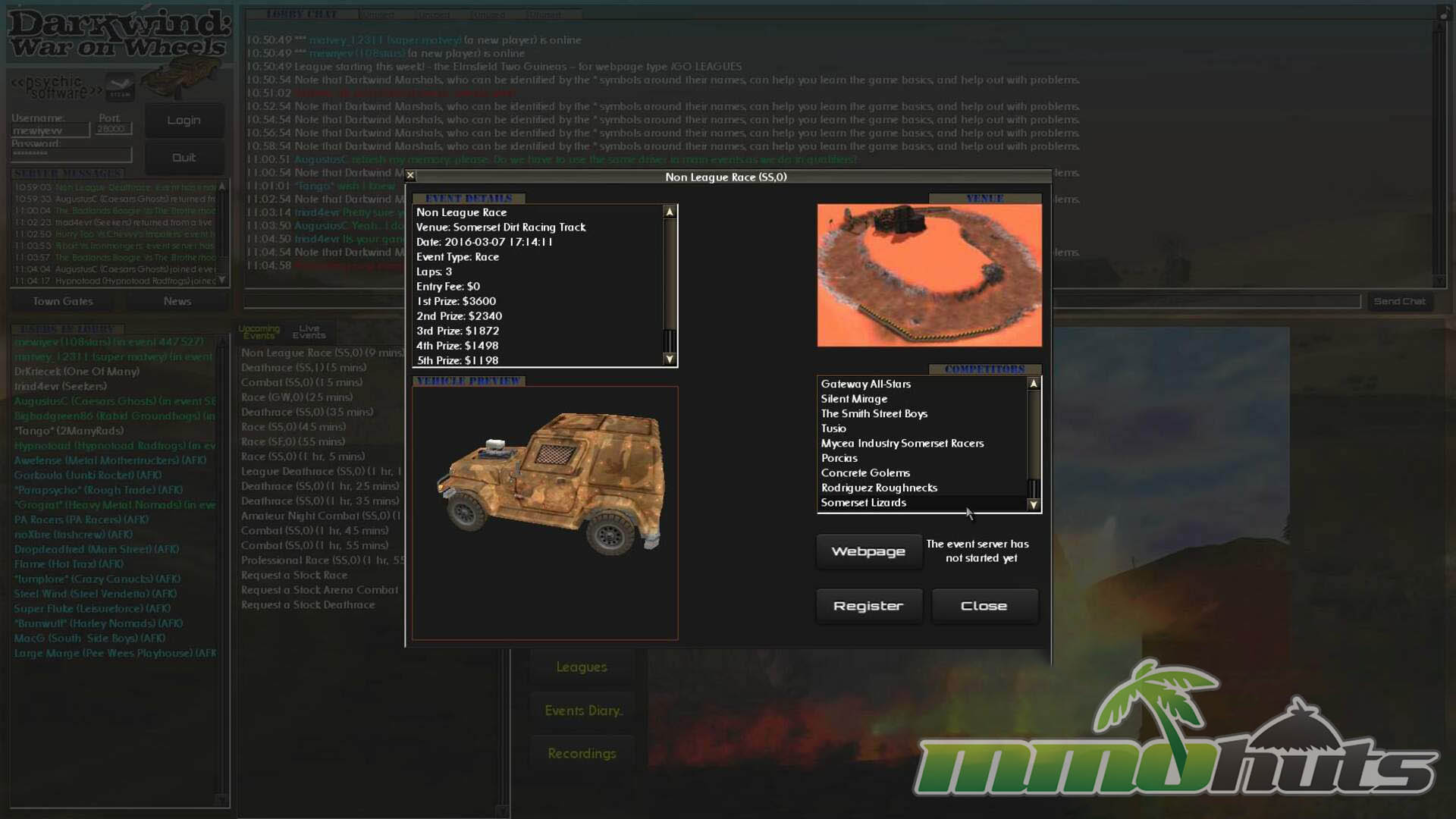Screen dimensions: 1456x819
Task: Click the Steam logo icon
Action: point(120,87)
